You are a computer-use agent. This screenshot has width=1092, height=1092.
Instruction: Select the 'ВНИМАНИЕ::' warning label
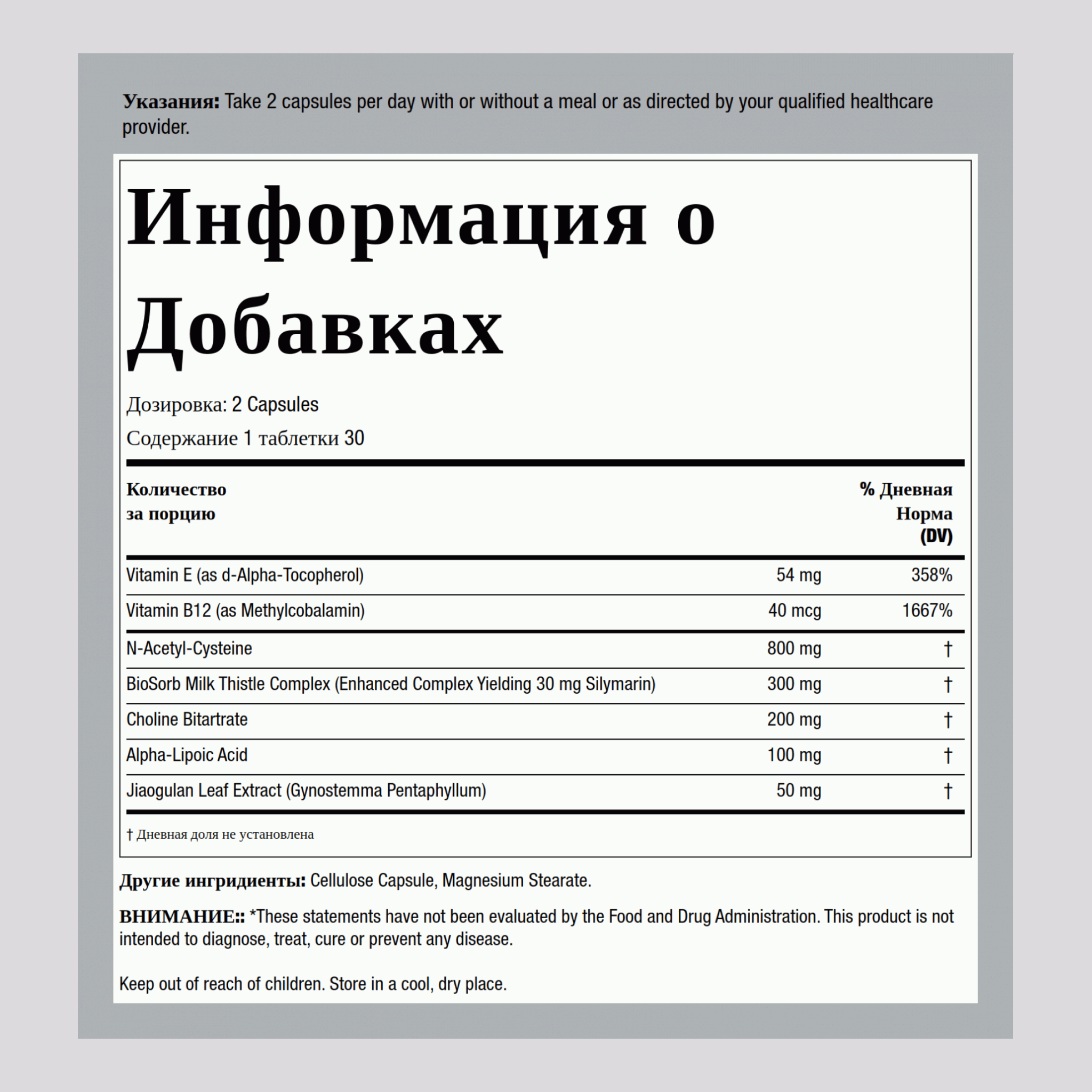point(182,917)
